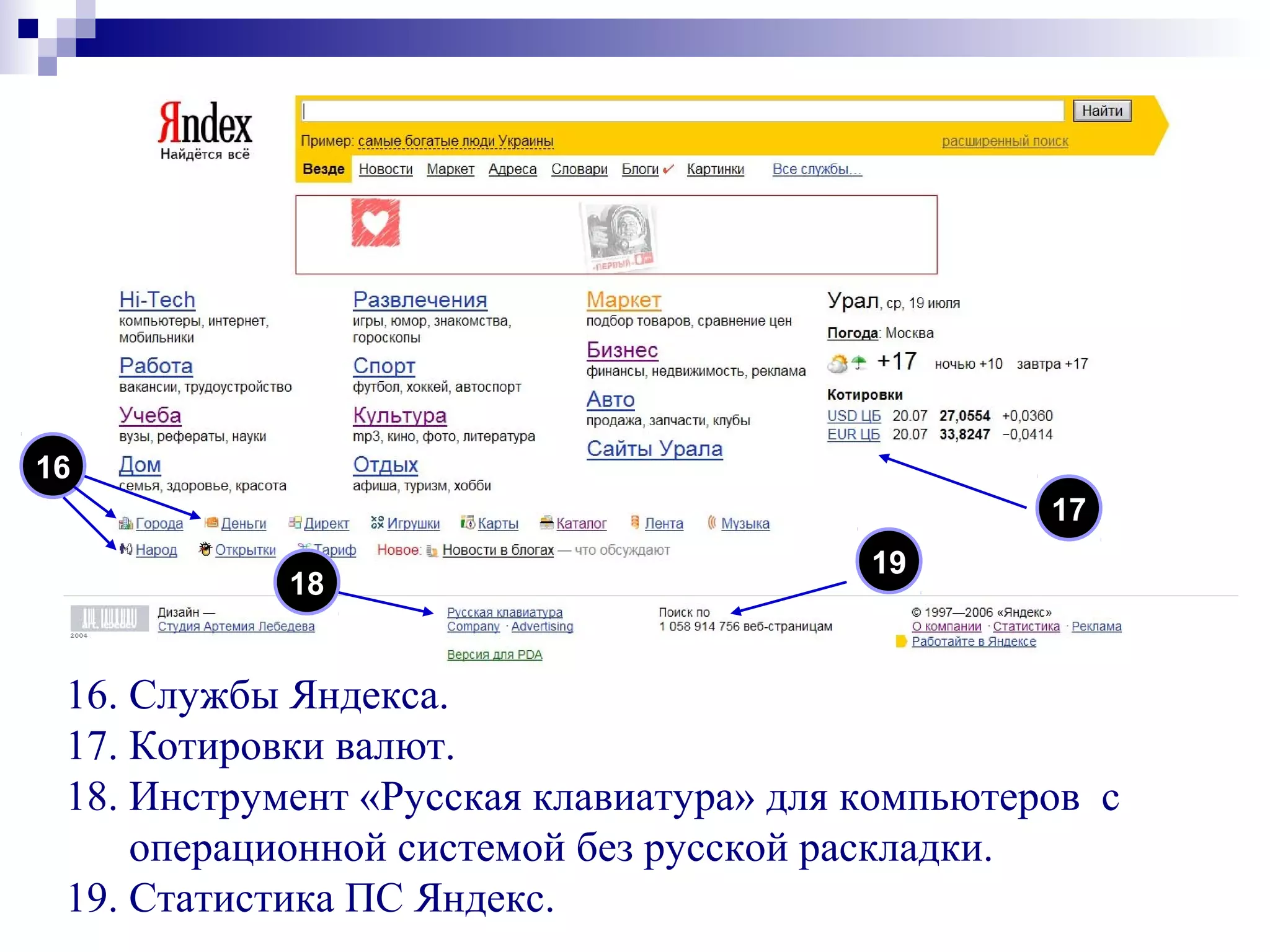This screenshot has width=1270, height=952.
Task: Click the Народ people icon
Action: point(126,549)
